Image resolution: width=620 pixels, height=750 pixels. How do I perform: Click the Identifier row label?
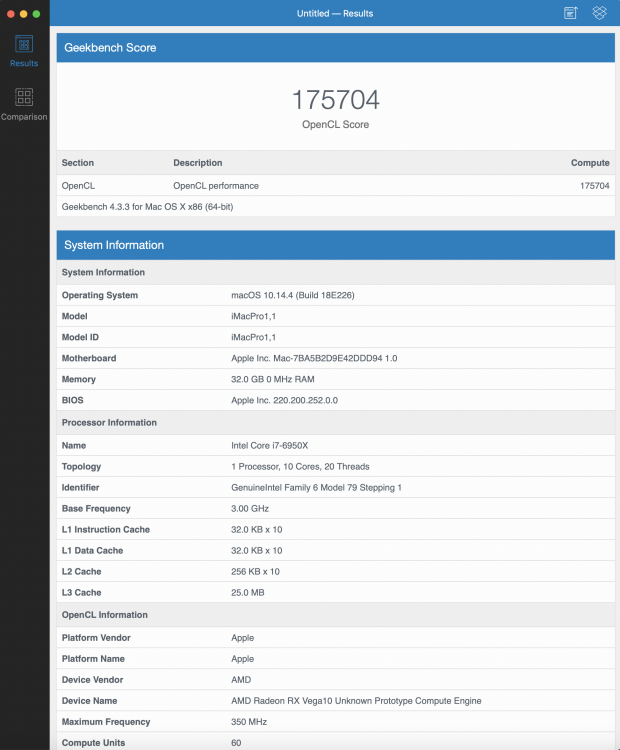80,487
